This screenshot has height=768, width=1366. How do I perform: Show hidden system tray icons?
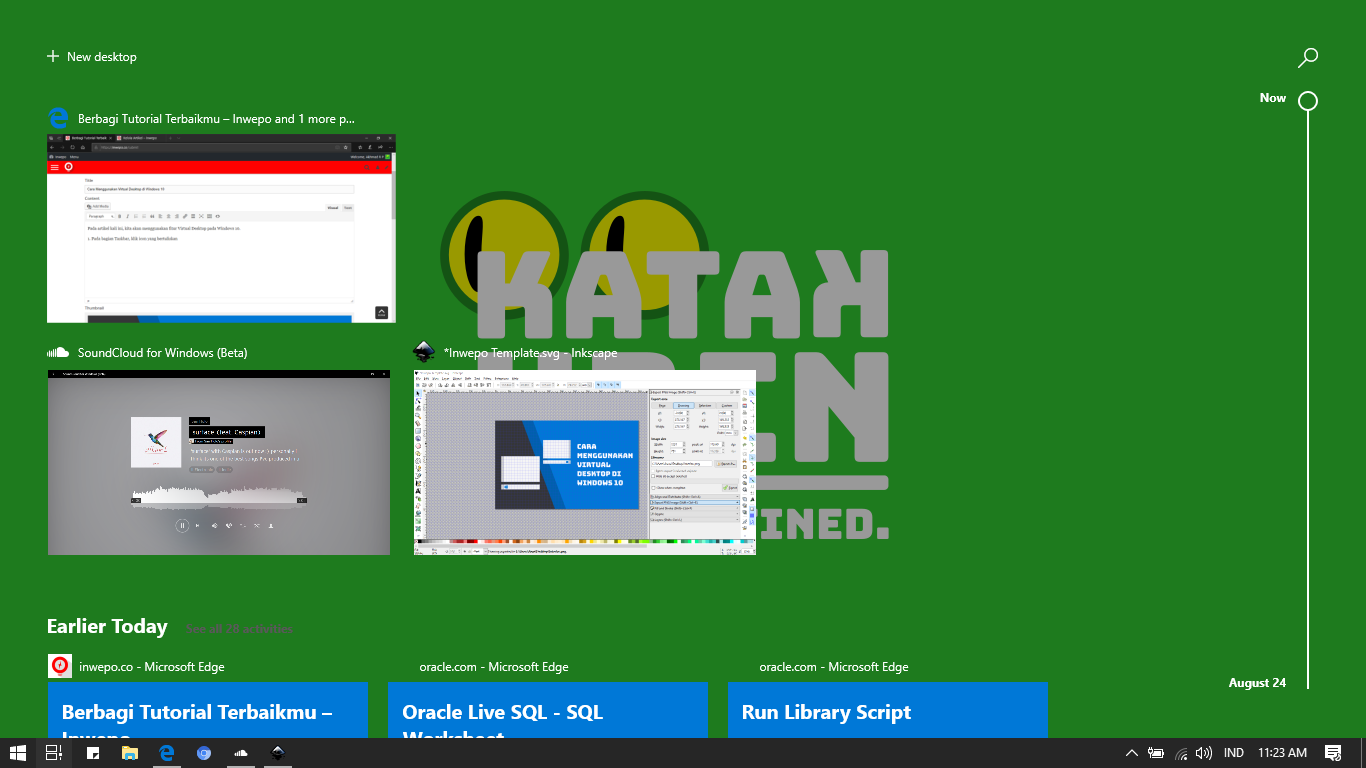[x=1132, y=753]
